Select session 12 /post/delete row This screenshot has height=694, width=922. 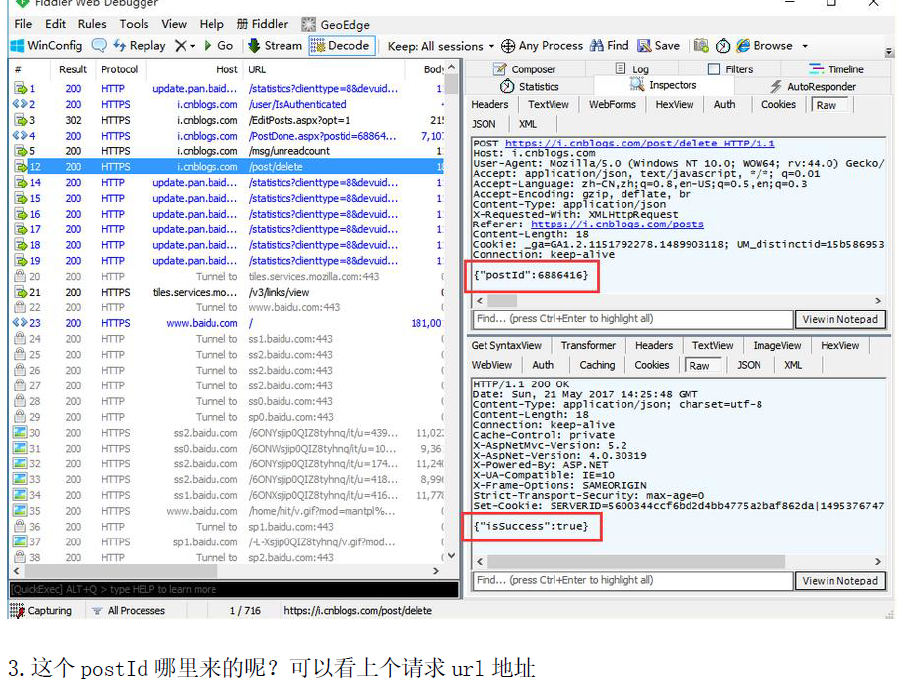[x=227, y=167]
